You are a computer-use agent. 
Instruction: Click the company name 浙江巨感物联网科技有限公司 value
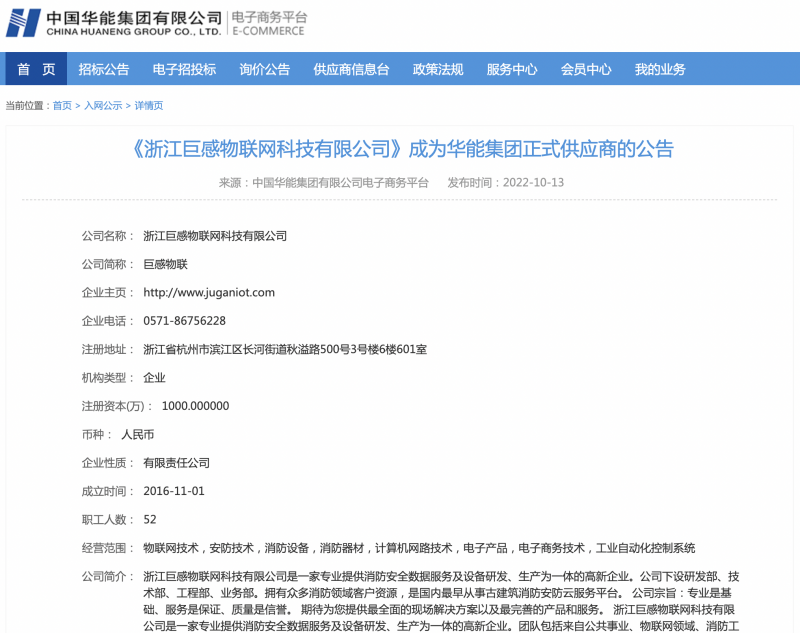[215, 236]
